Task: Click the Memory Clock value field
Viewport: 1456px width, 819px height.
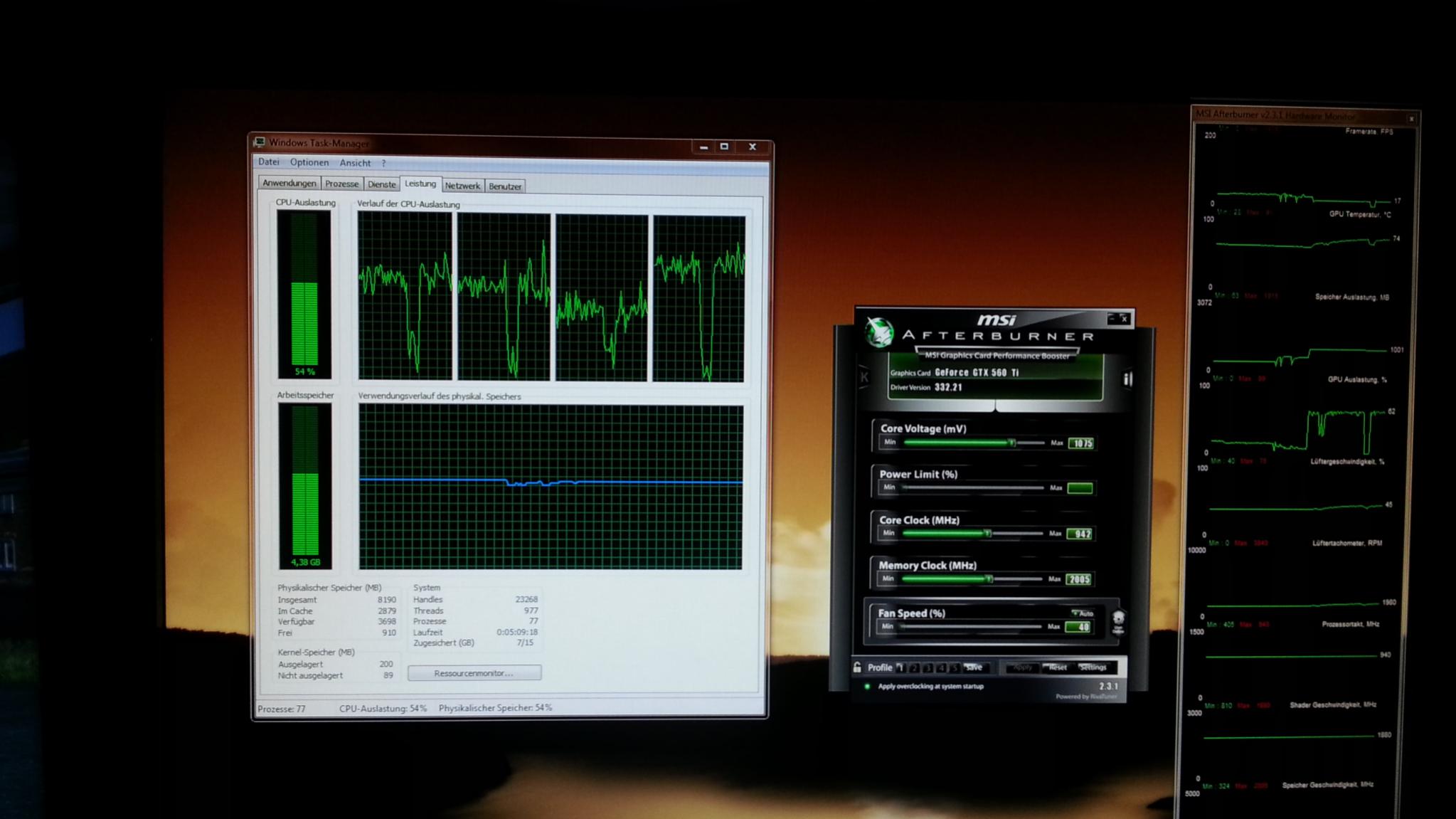Action: (x=1079, y=579)
